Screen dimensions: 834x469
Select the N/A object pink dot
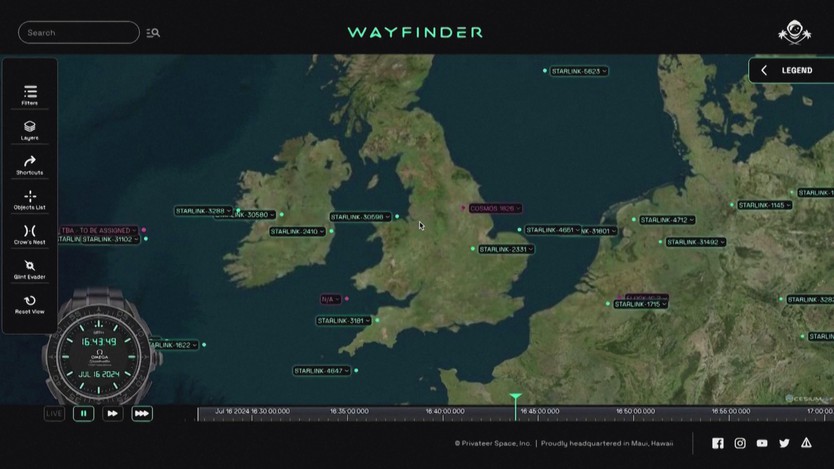point(347,299)
